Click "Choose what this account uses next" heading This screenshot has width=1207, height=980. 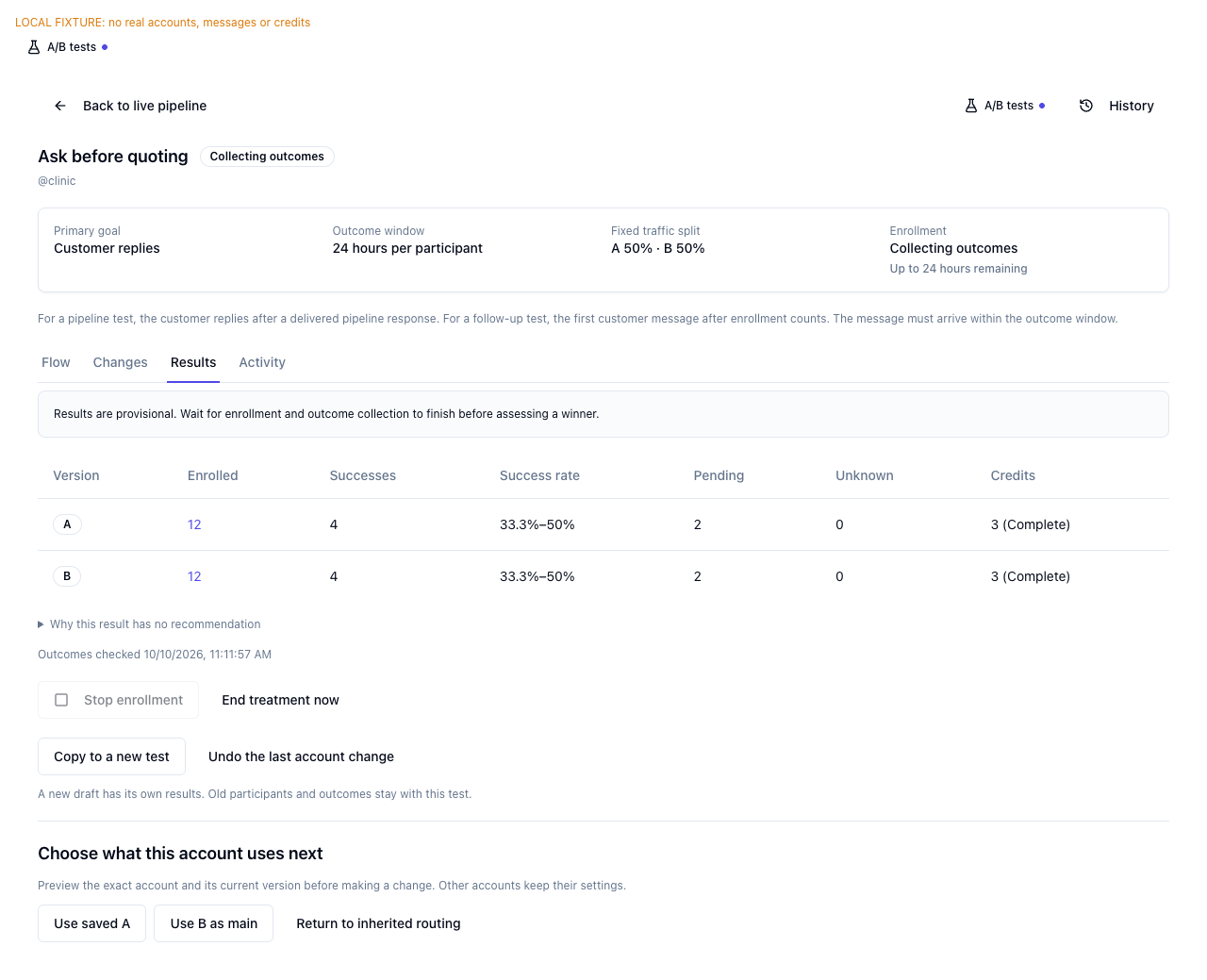point(180,854)
